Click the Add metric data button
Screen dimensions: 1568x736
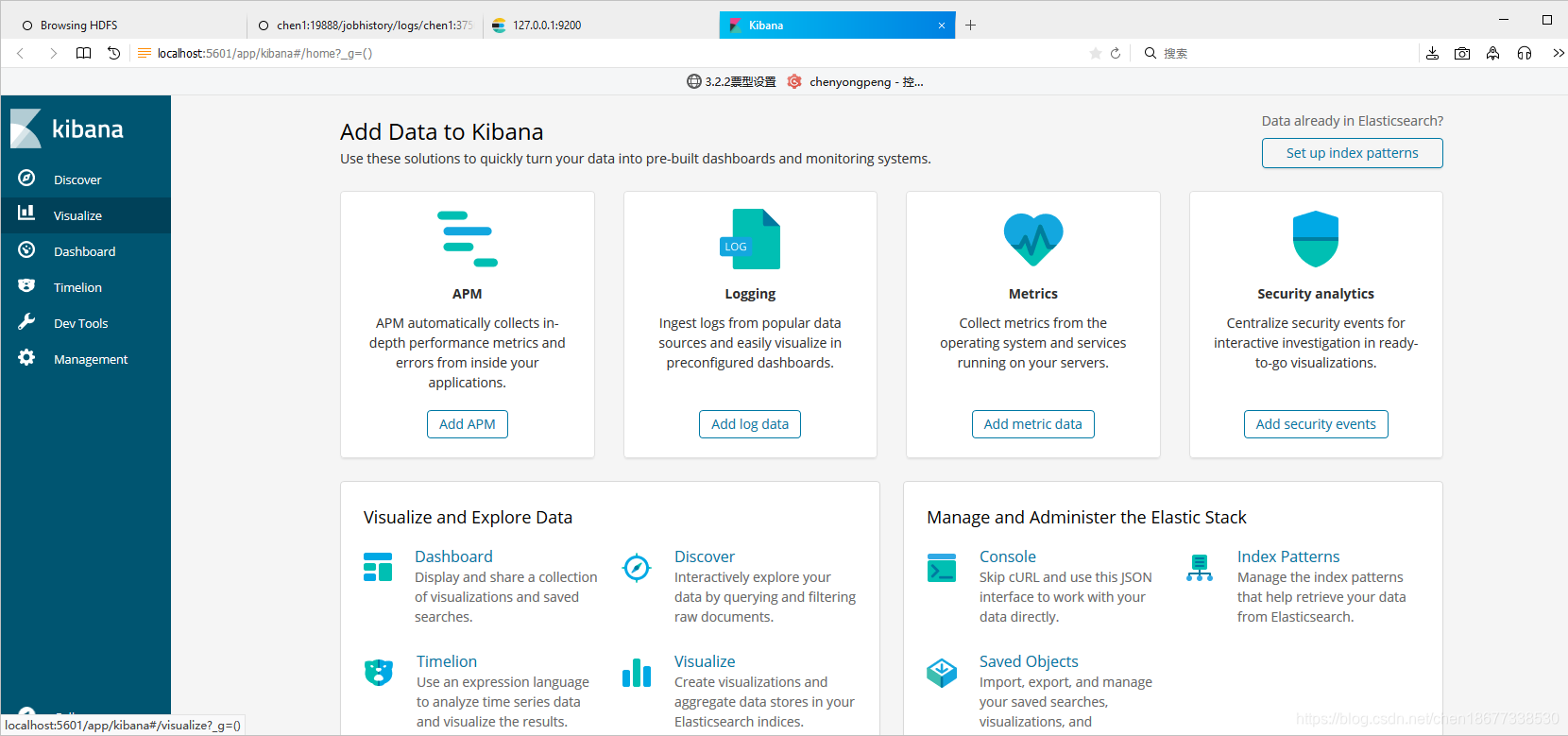[1033, 424]
